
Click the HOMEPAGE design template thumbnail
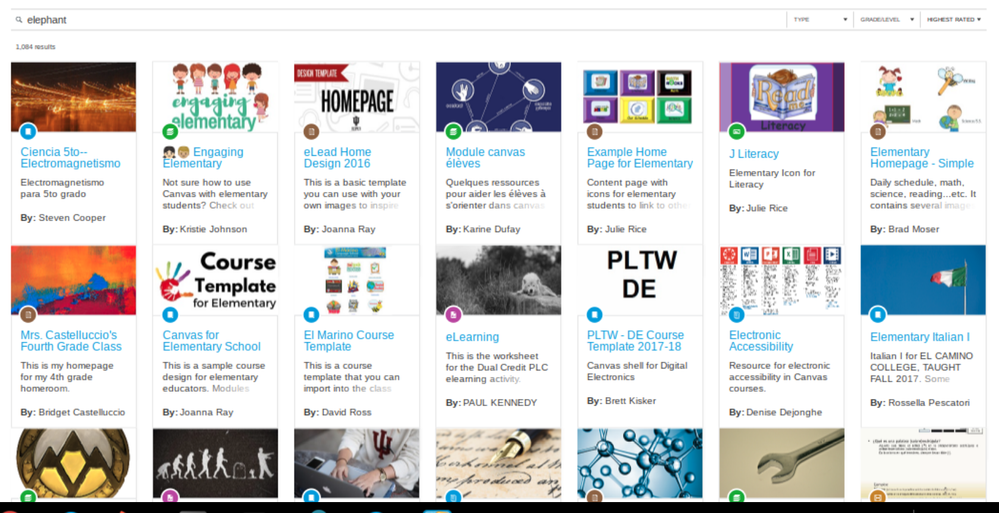357,97
